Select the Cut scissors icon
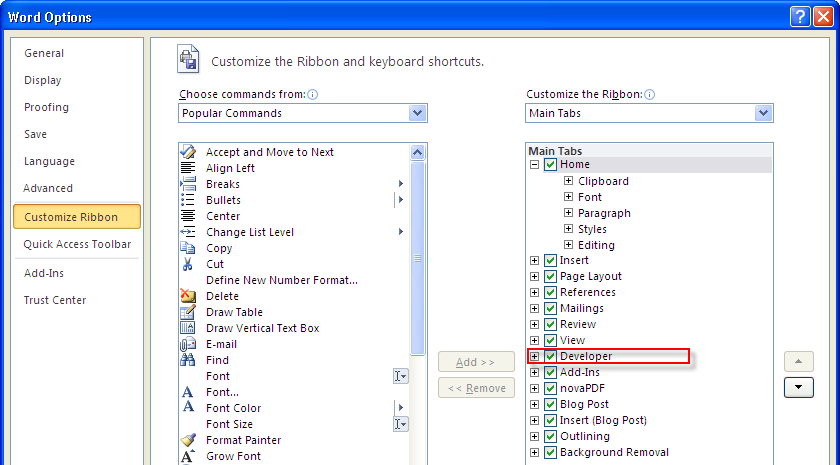Screen dimensions: 840x465 click(x=188, y=264)
